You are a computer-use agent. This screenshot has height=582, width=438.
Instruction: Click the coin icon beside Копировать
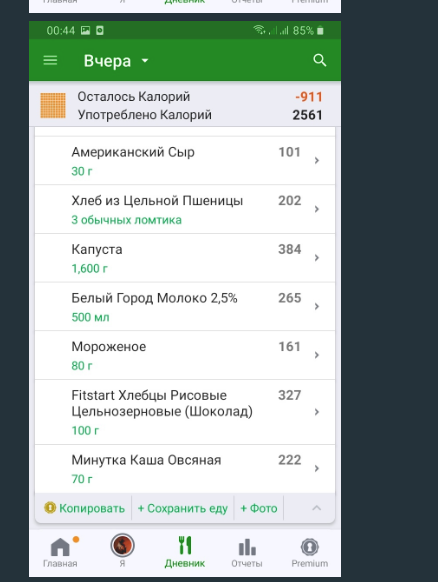(50, 507)
